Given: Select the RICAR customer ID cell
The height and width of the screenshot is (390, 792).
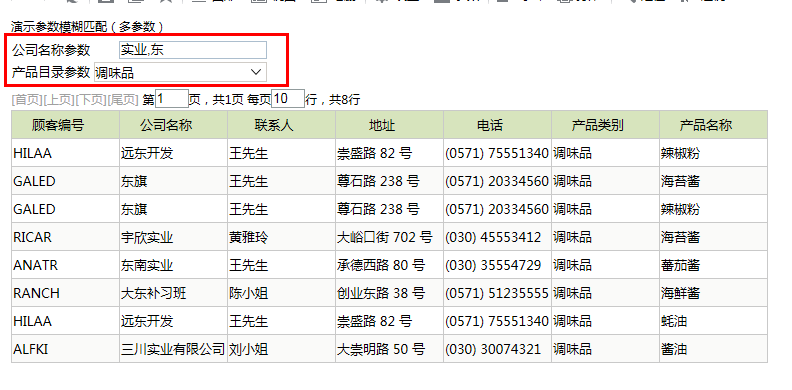Looking at the screenshot, I should point(66,237).
